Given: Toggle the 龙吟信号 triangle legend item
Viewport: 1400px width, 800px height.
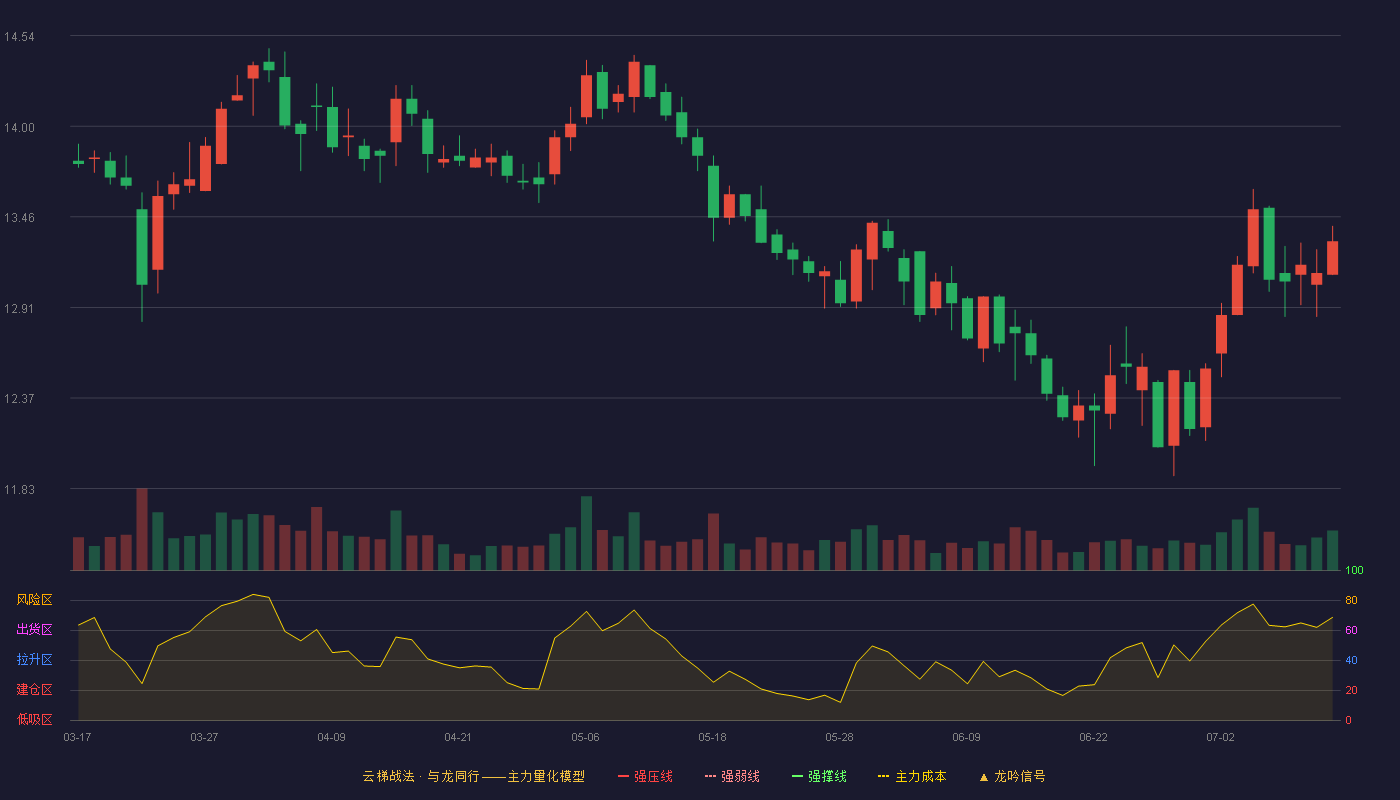Looking at the screenshot, I should [1011, 776].
